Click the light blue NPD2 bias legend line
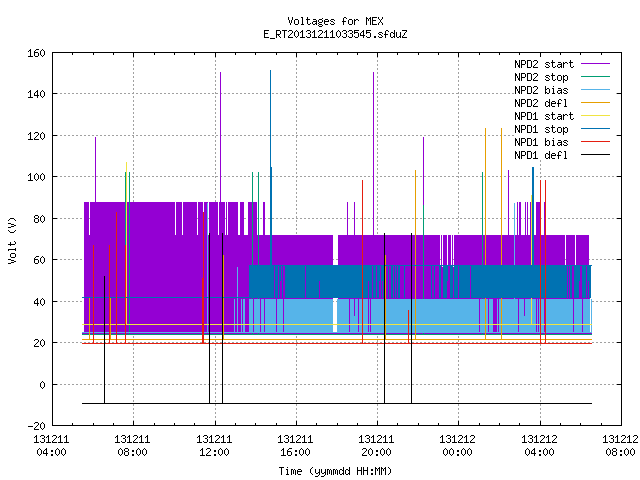 595,90
